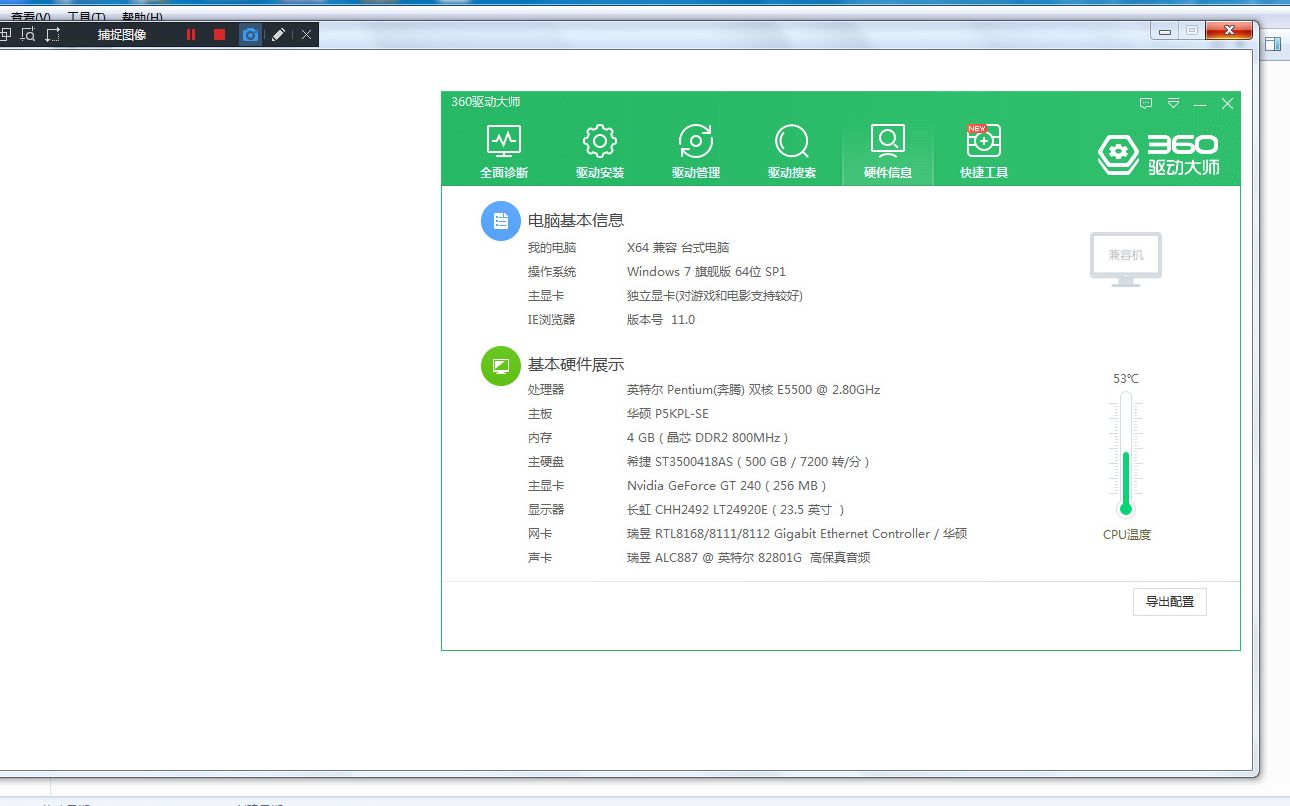The width and height of the screenshot is (1290, 806).
Task: Select the 硬件信息 hardware info tab
Action: click(x=888, y=152)
